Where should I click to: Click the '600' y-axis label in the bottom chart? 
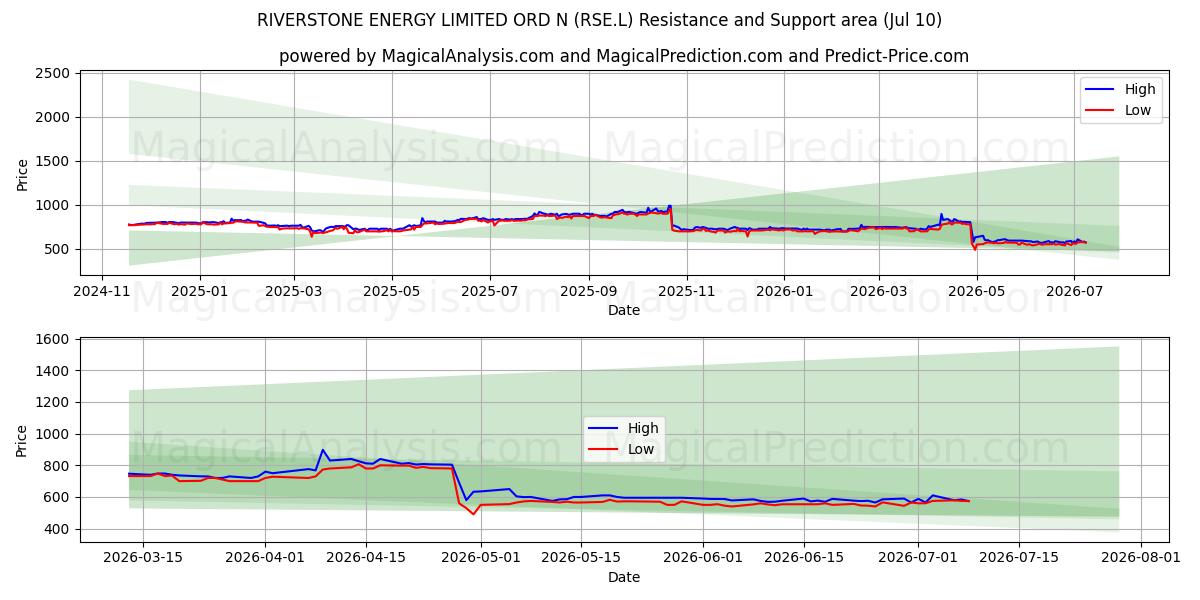click(56, 498)
